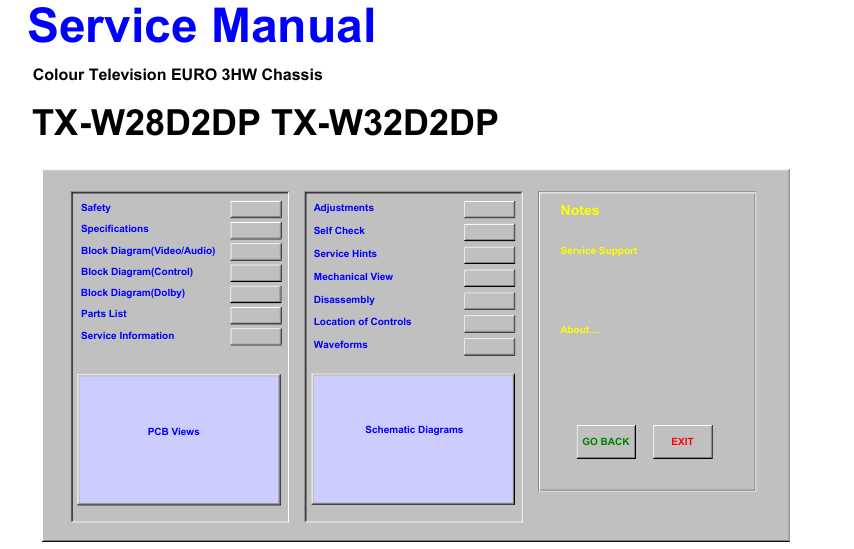The height and width of the screenshot is (549, 854).
Task: Click the button beside Service Information
Action: (255, 336)
